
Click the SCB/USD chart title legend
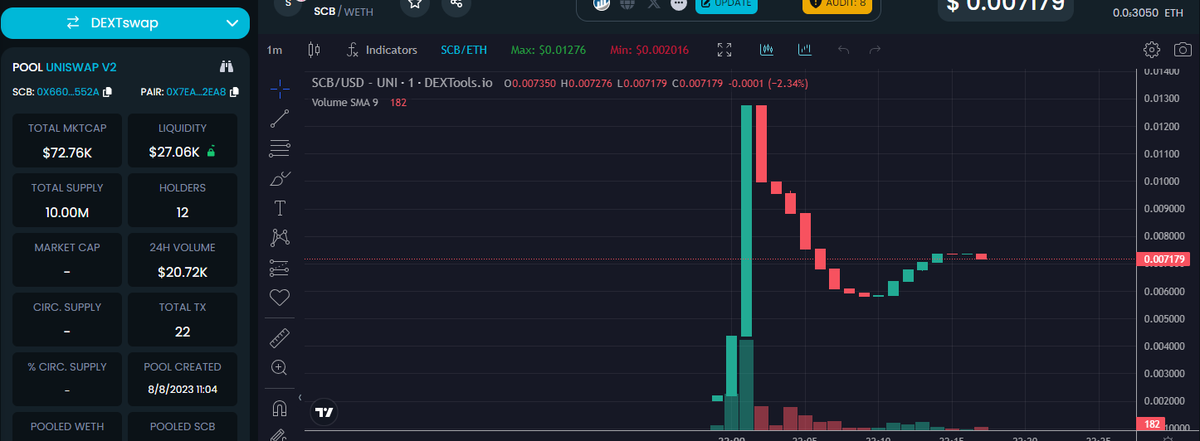403,82
